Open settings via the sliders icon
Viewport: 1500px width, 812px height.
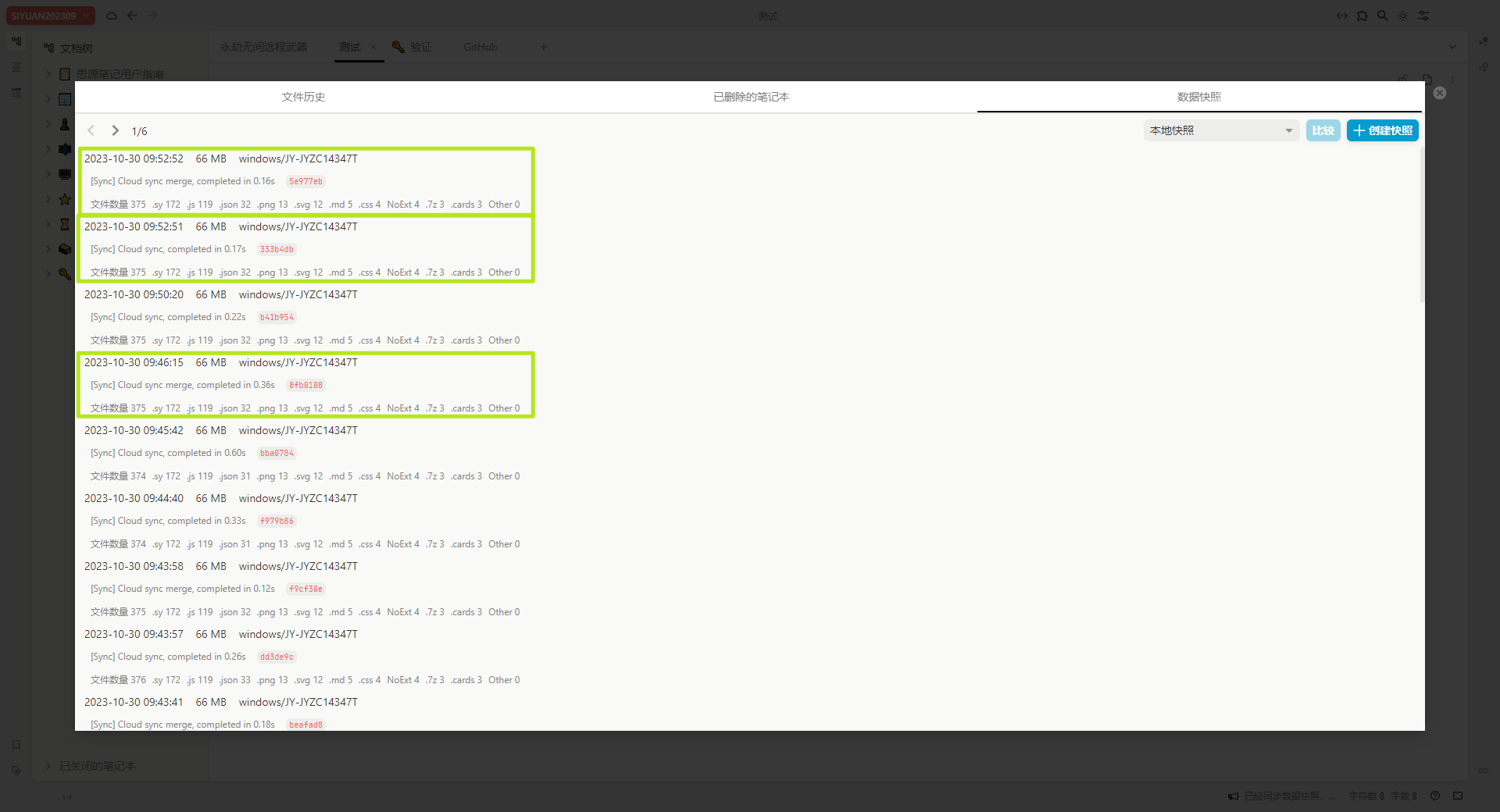[x=1423, y=16]
